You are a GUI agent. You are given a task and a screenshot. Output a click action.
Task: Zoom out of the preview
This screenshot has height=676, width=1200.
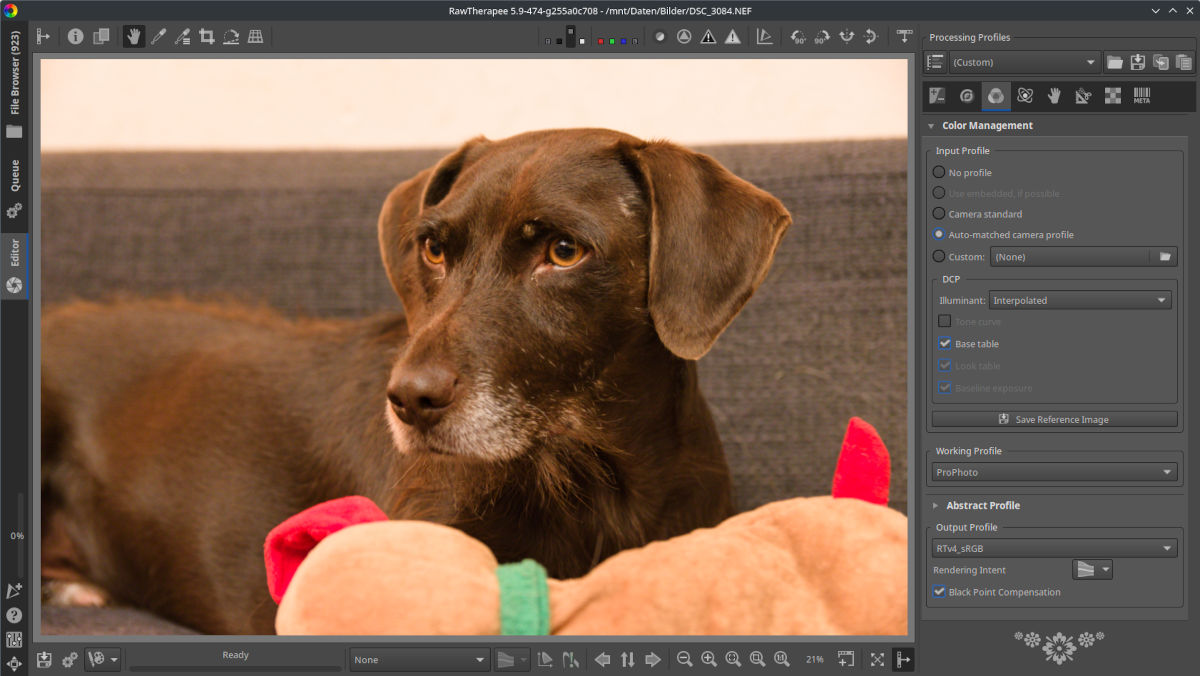tap(685, 659)
